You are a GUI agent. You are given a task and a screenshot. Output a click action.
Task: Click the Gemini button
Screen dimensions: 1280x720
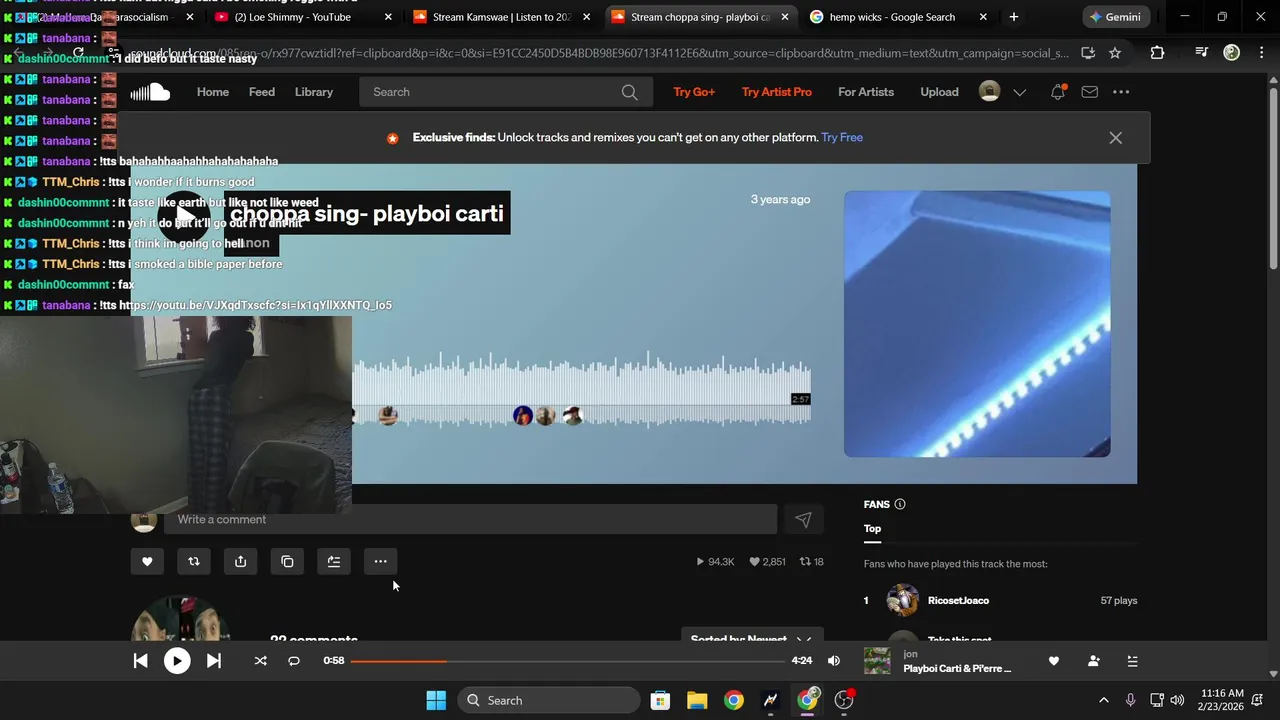pos(1115,17)
